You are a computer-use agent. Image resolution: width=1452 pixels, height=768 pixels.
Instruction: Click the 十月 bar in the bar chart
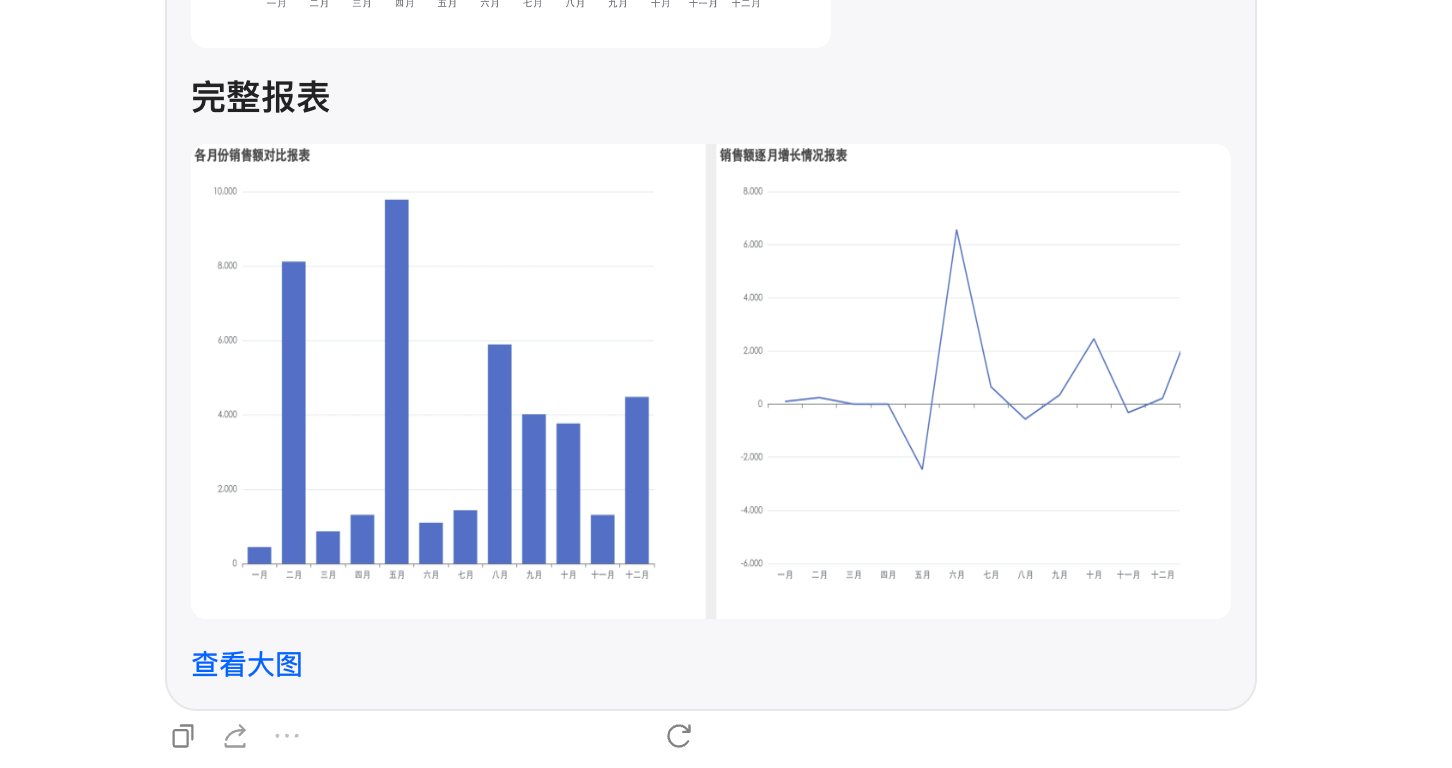click(568, 493)
